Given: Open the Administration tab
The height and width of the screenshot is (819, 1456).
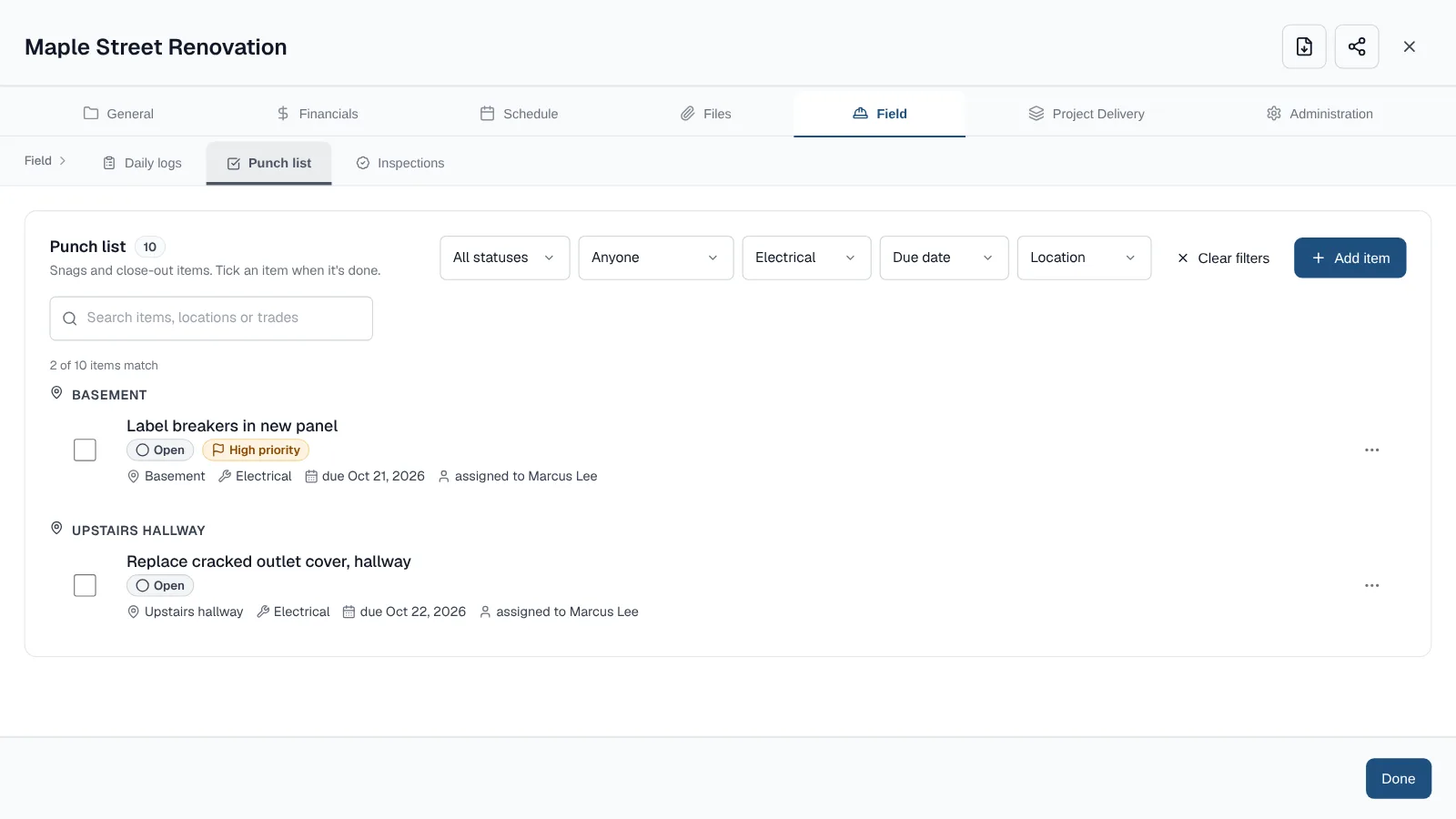Looking at the screenshot, I should (x=1319, y=114).
